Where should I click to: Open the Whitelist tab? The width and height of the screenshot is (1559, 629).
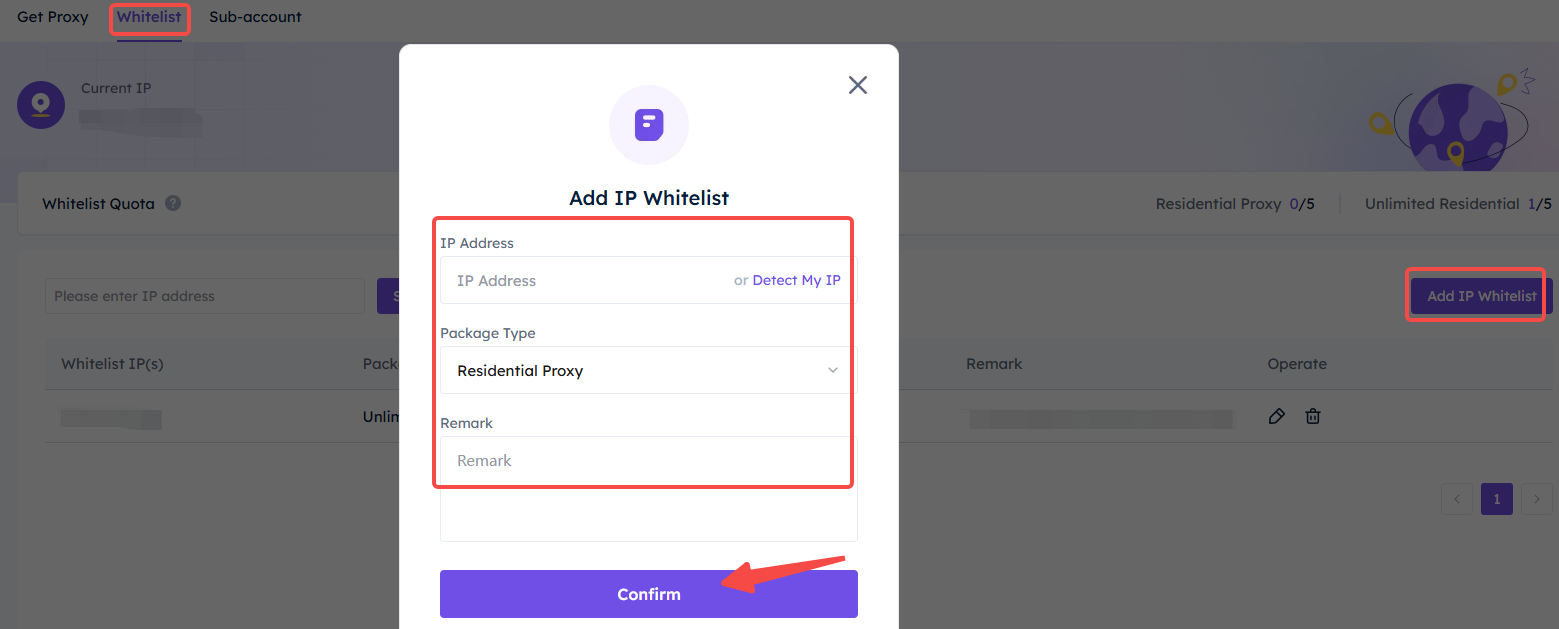149,17
